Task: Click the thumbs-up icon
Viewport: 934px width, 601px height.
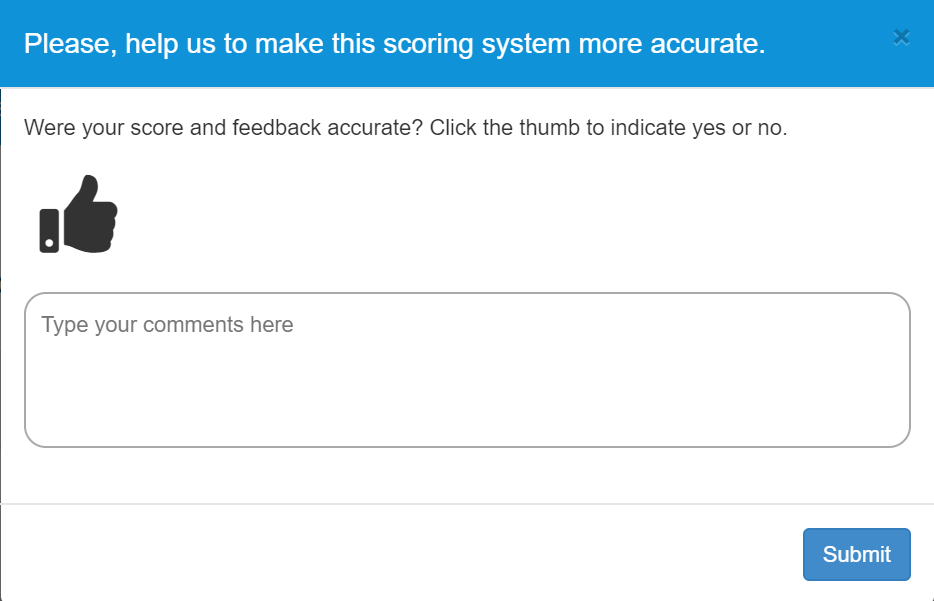Action: (x=78, y=214)
